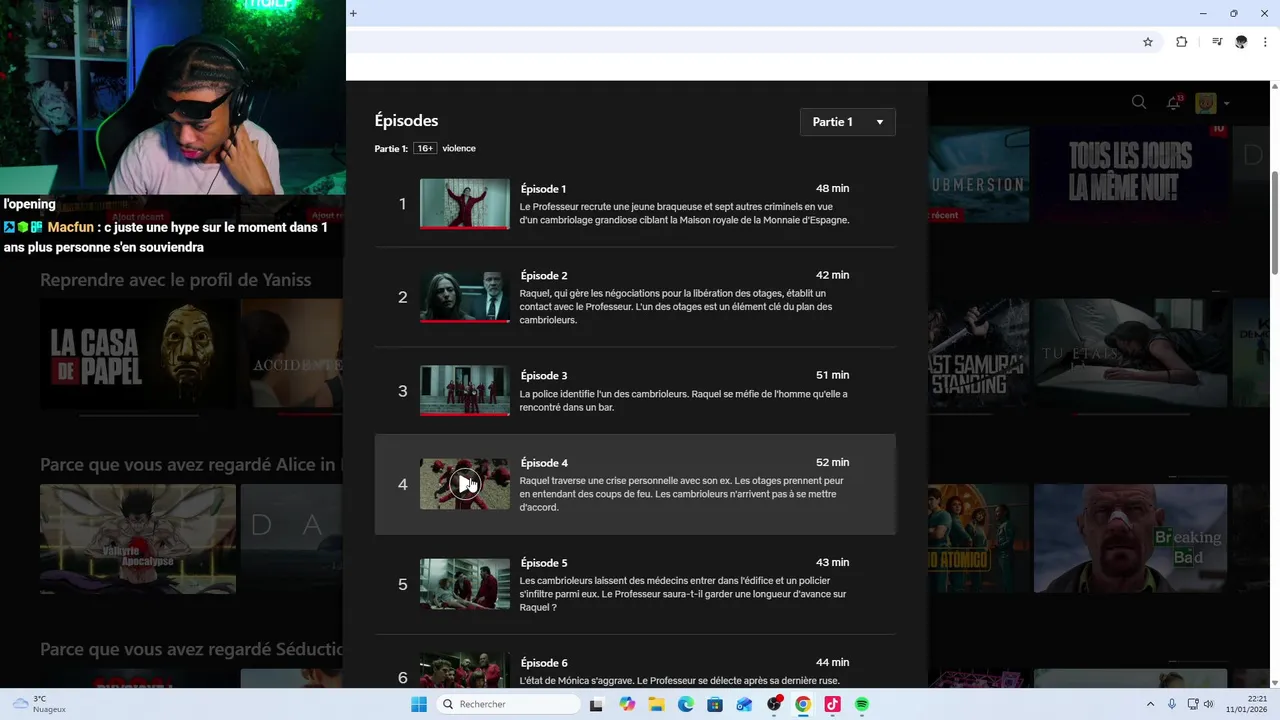The width and height of the screenshot is (1280, 720).
Task: Open Netflix search magnifier
Action: (1139, 102)
